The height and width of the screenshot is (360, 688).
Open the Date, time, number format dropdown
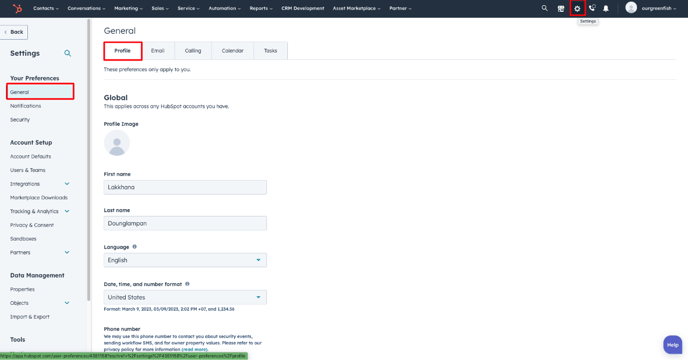(185, 297)
